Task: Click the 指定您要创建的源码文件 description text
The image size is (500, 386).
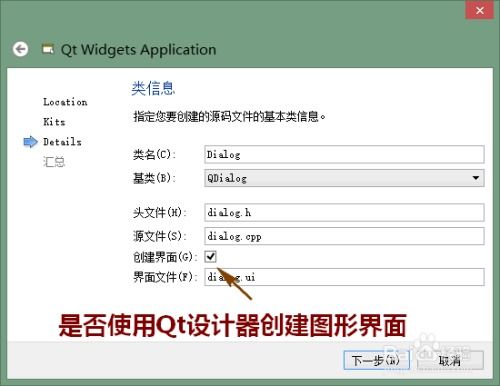Action: (229, 116)
